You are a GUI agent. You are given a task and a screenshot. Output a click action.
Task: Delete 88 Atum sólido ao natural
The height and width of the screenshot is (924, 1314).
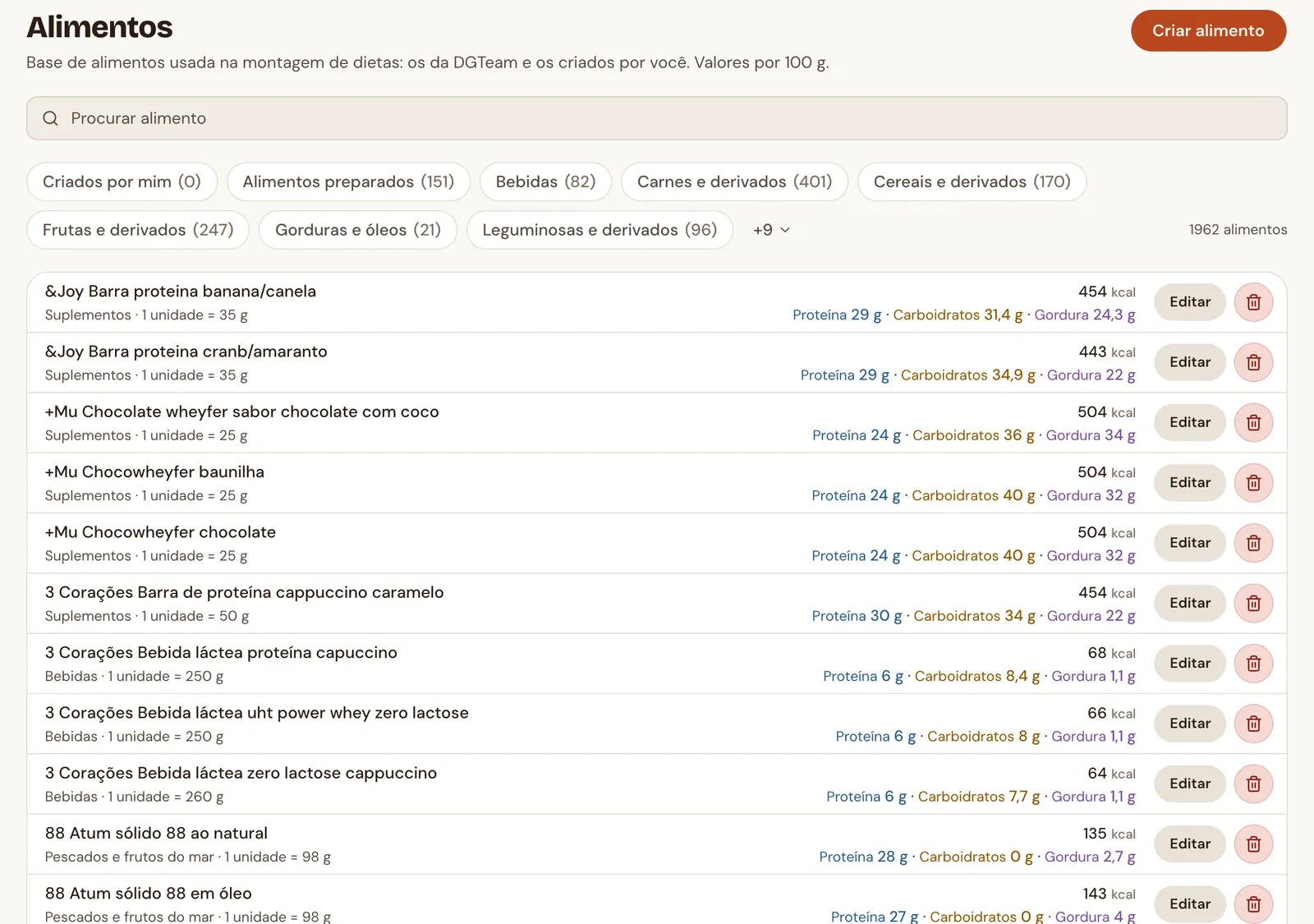click(1253, 844)
